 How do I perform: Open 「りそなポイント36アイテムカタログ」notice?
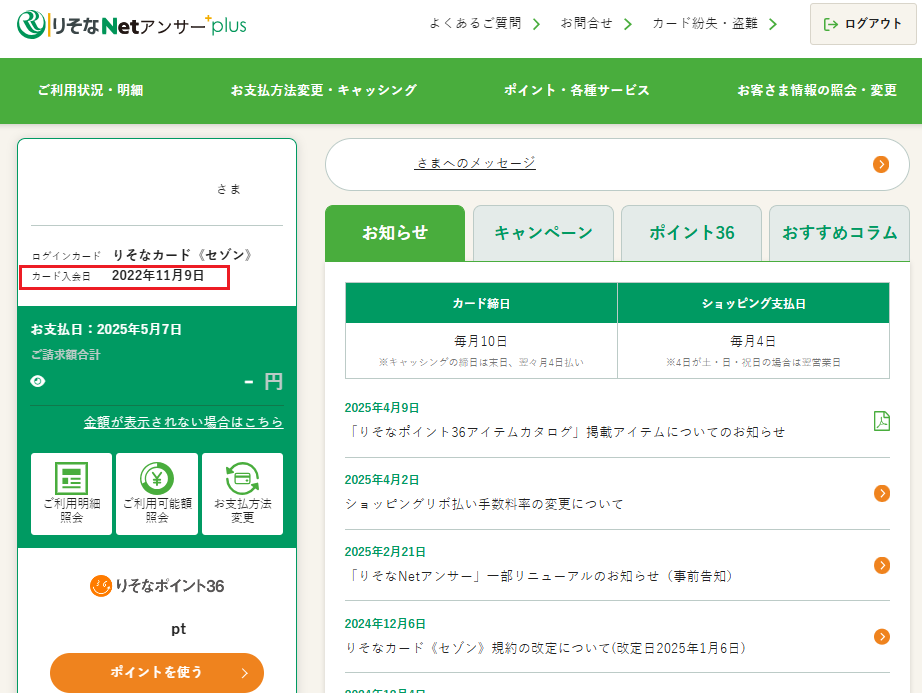click(565, 432)
